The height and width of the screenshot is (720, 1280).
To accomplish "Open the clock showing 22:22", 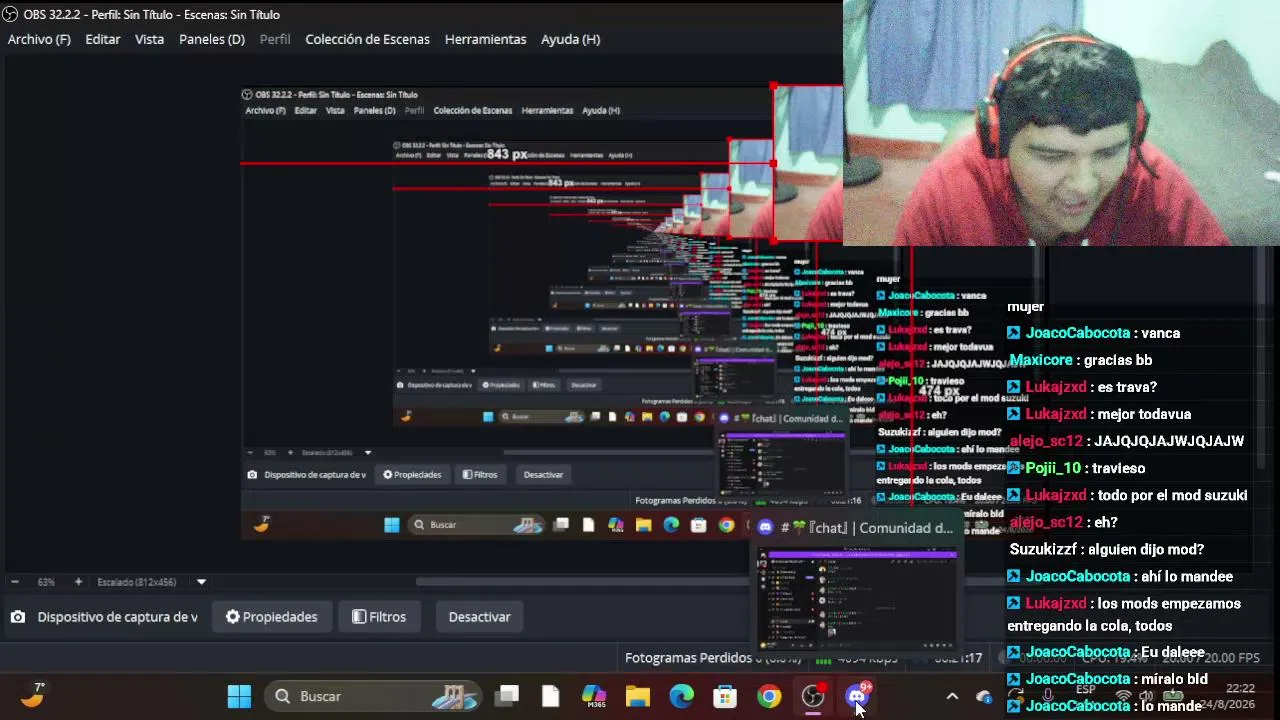I will coord(1240,688).
